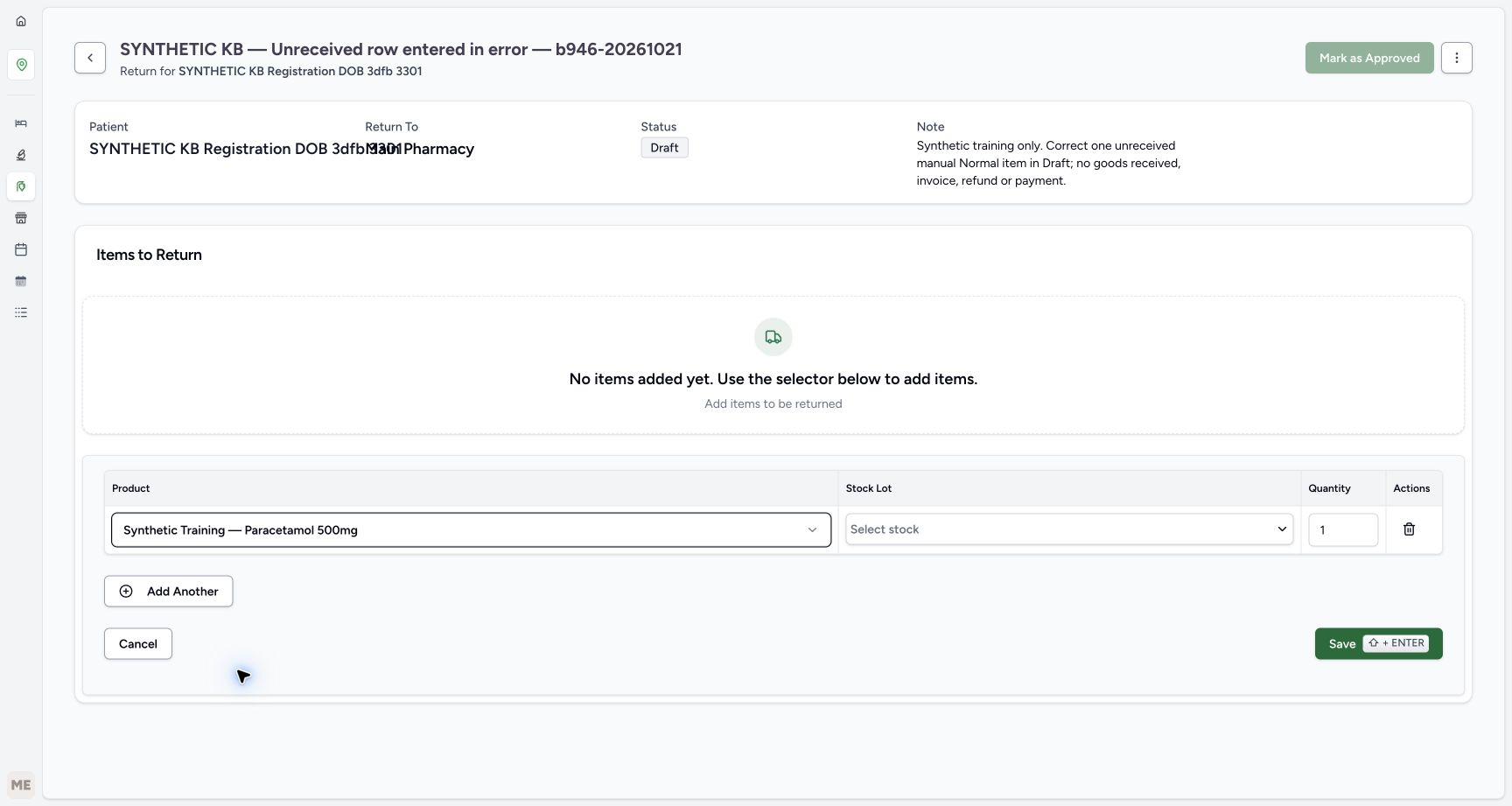1512x806 pixels.
Task: Click the filled calendar sidebar icon
Action: pyautogui.click(x=21, y=281)
